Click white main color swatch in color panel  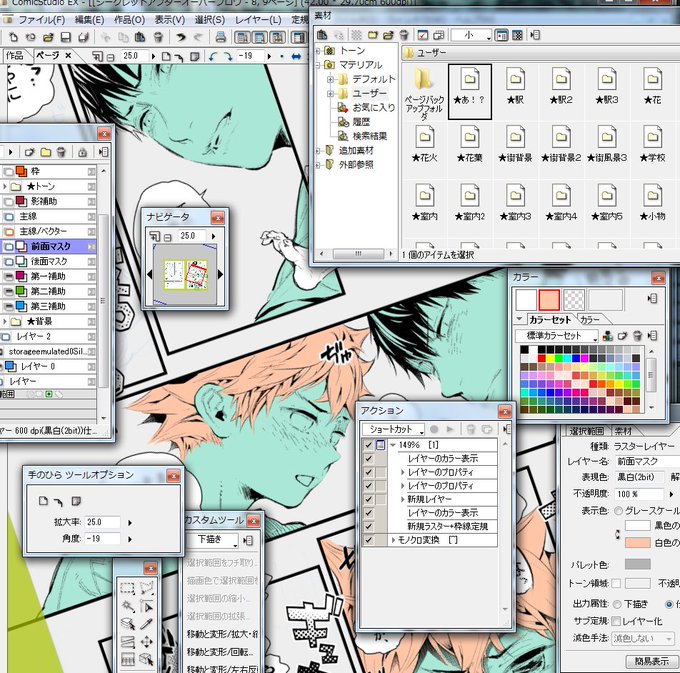click(x=526, y=300)
